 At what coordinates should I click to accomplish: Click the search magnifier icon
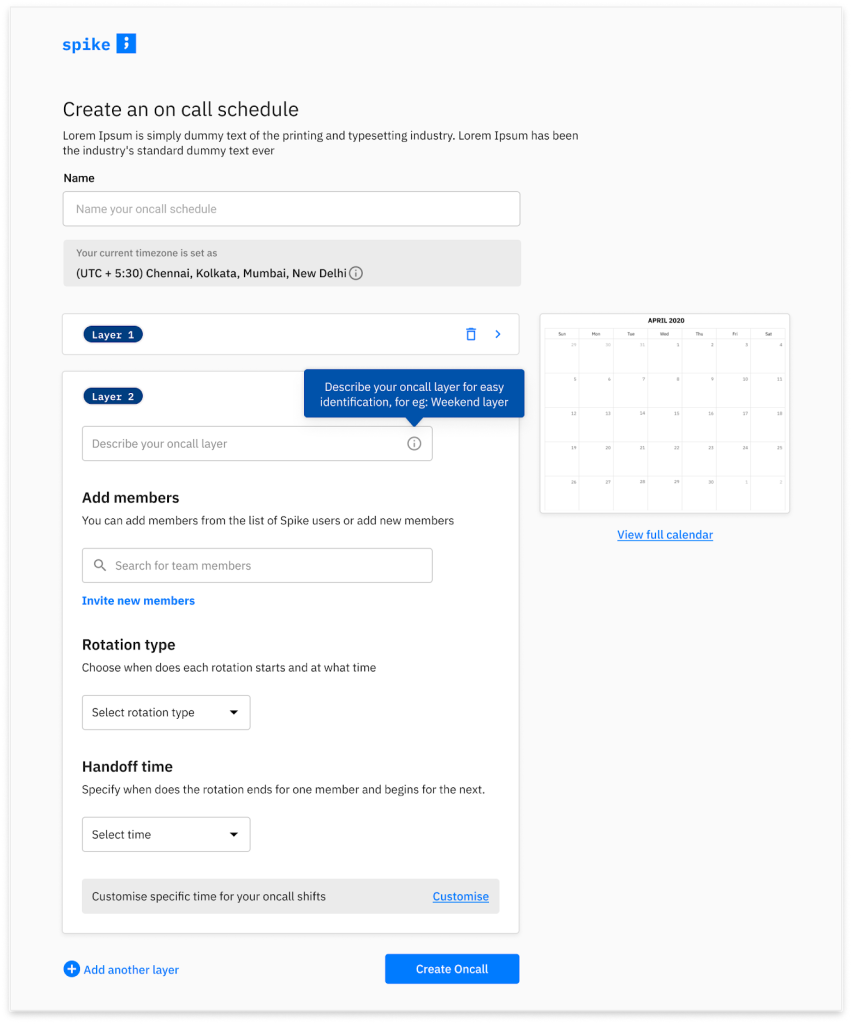point(100,566)
